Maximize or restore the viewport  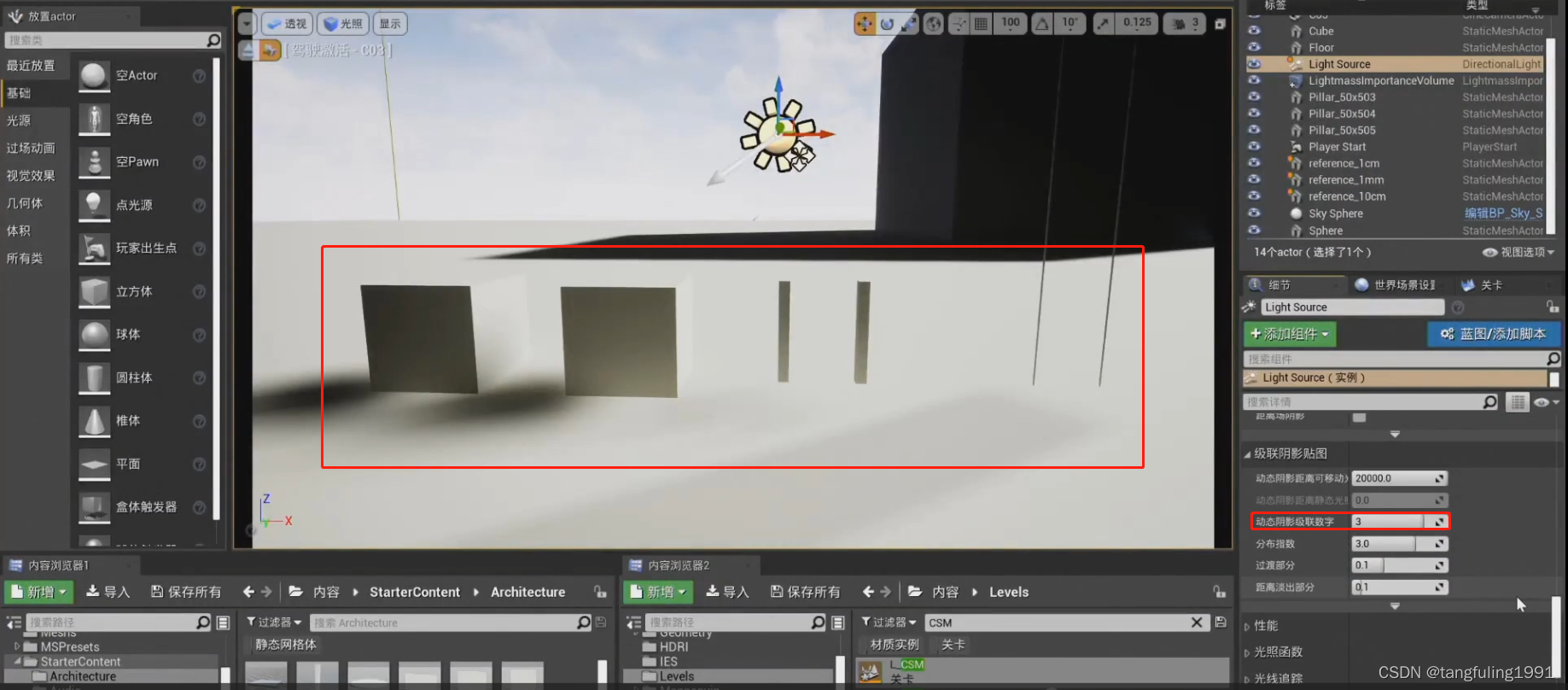[1220, 24]
